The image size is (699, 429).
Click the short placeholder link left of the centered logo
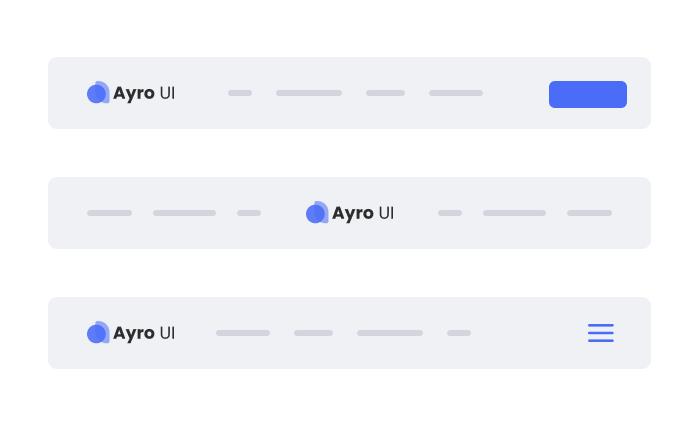[249, 213]
